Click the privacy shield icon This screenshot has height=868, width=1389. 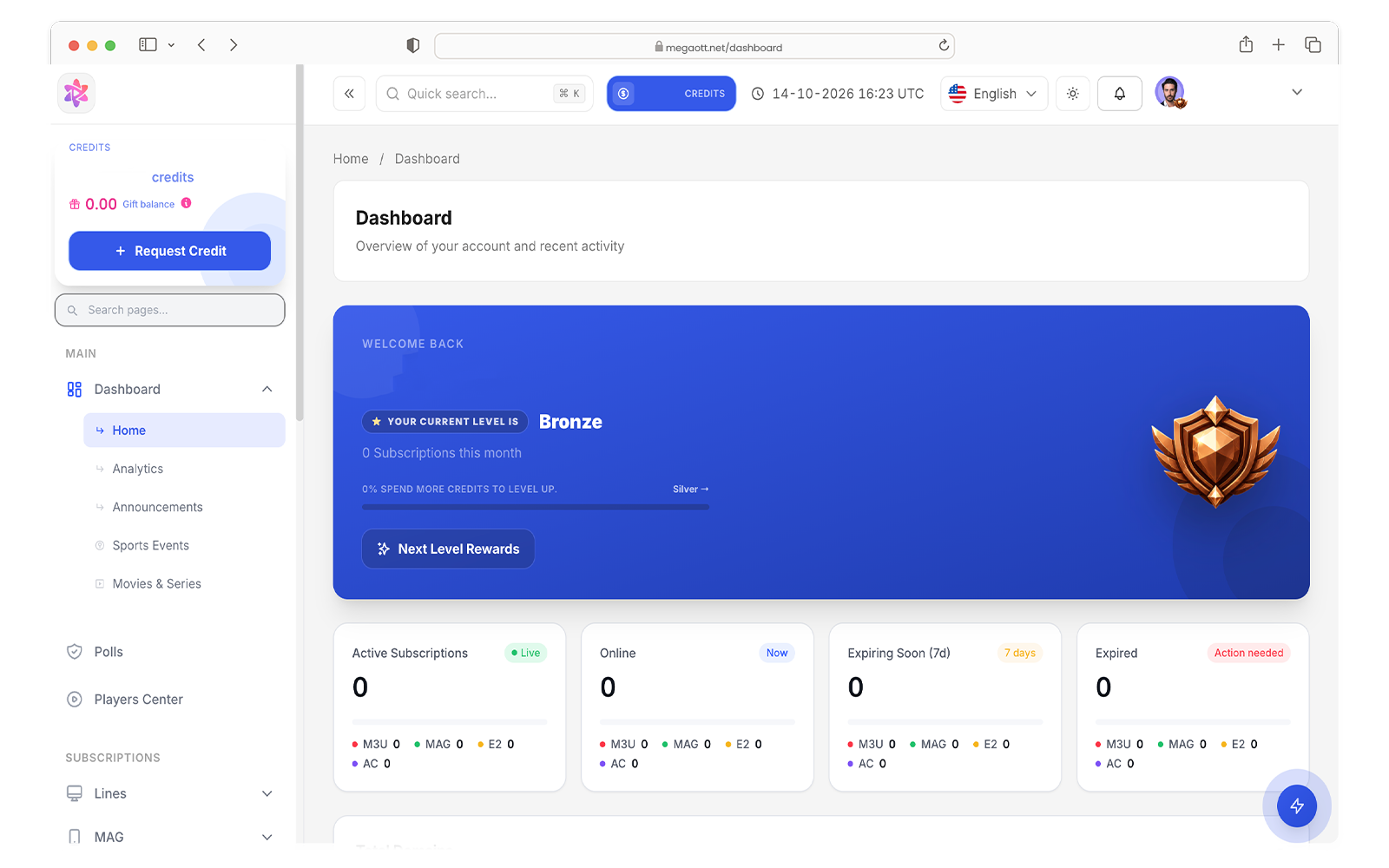413,45
